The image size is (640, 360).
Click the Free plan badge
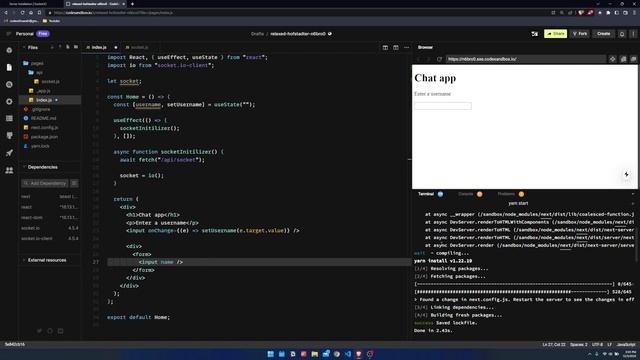point(43,34)
